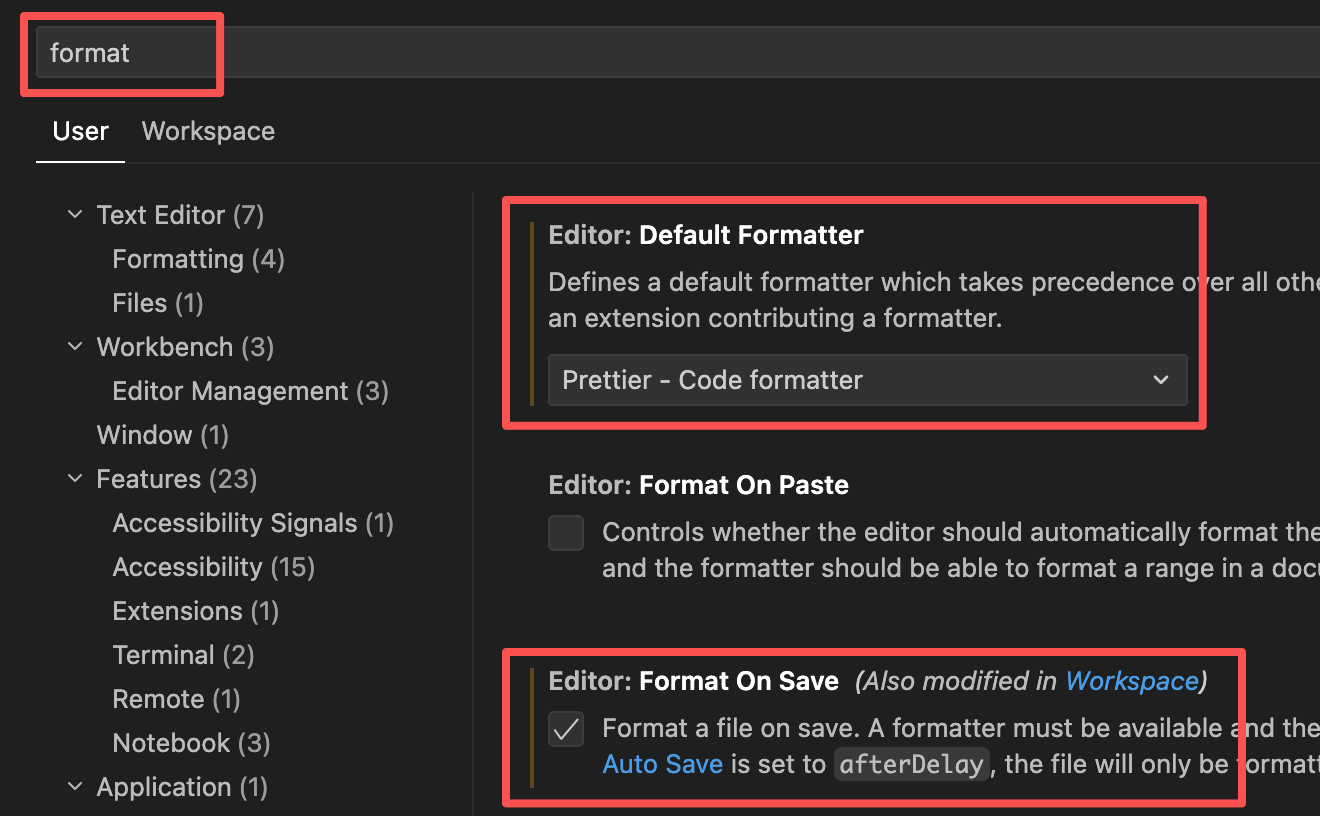Uncheck the Format On Save checkbox

click(566, 729)
